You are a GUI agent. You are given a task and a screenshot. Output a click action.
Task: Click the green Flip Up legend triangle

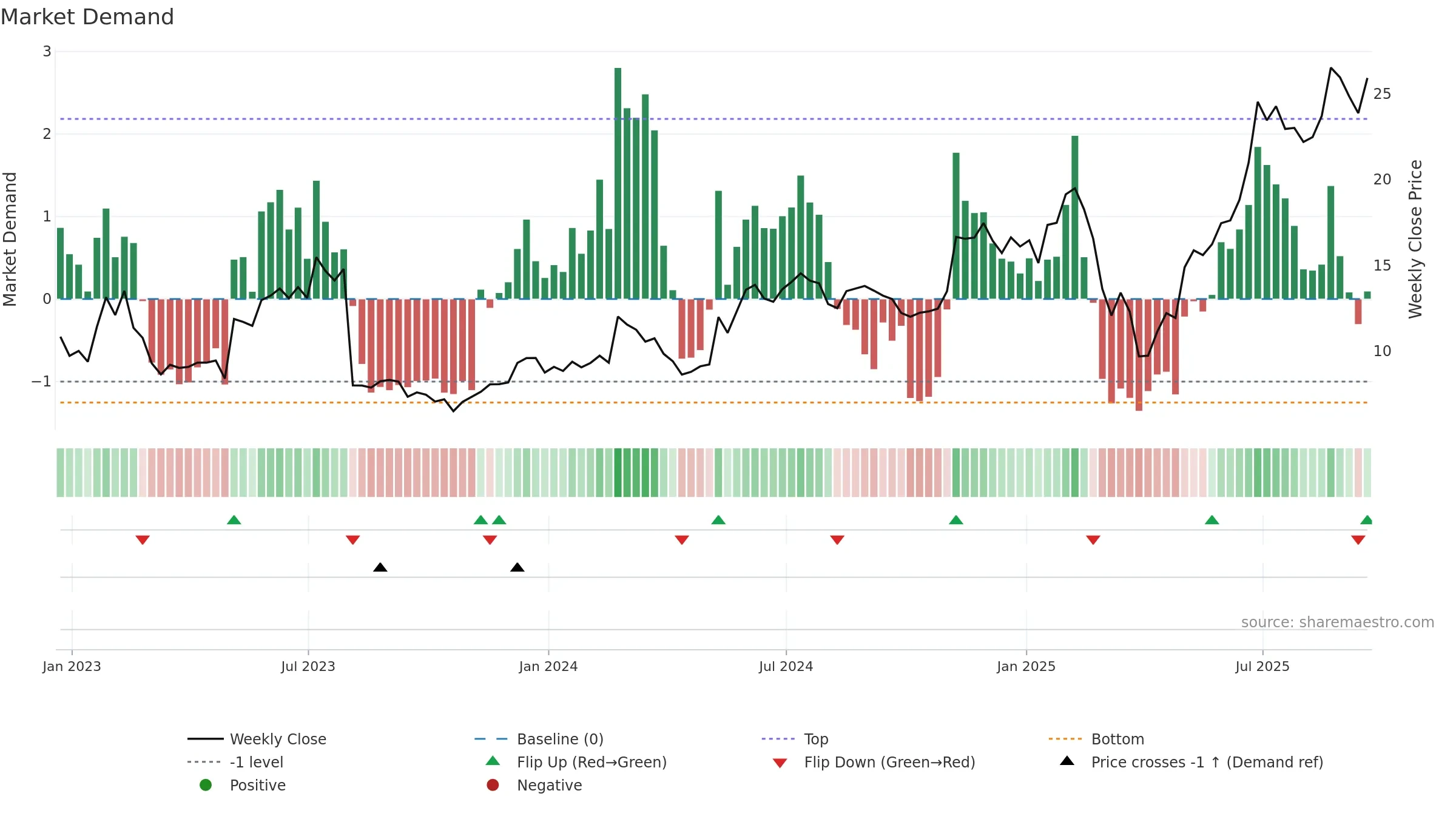click(x=493, y=761)
